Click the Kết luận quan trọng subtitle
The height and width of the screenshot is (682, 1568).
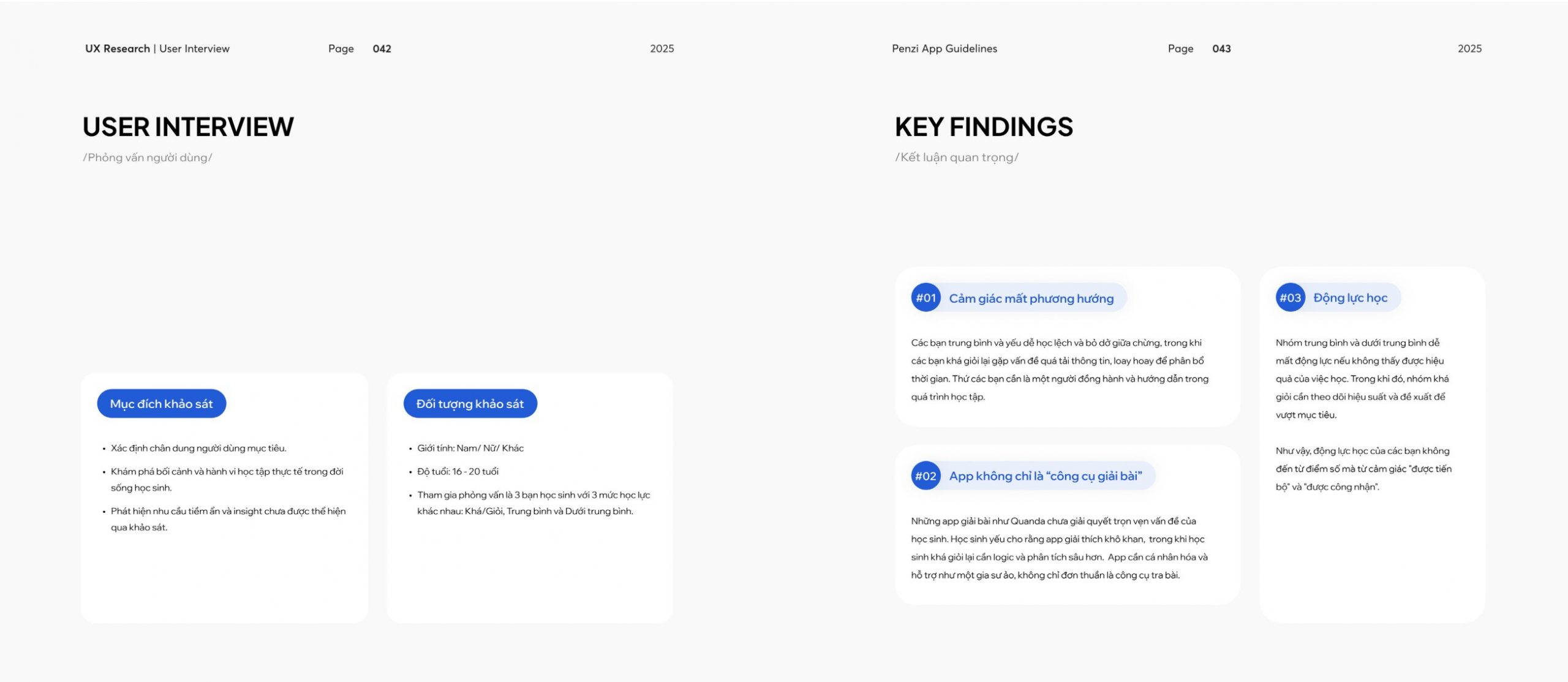(x=957, y=157)
